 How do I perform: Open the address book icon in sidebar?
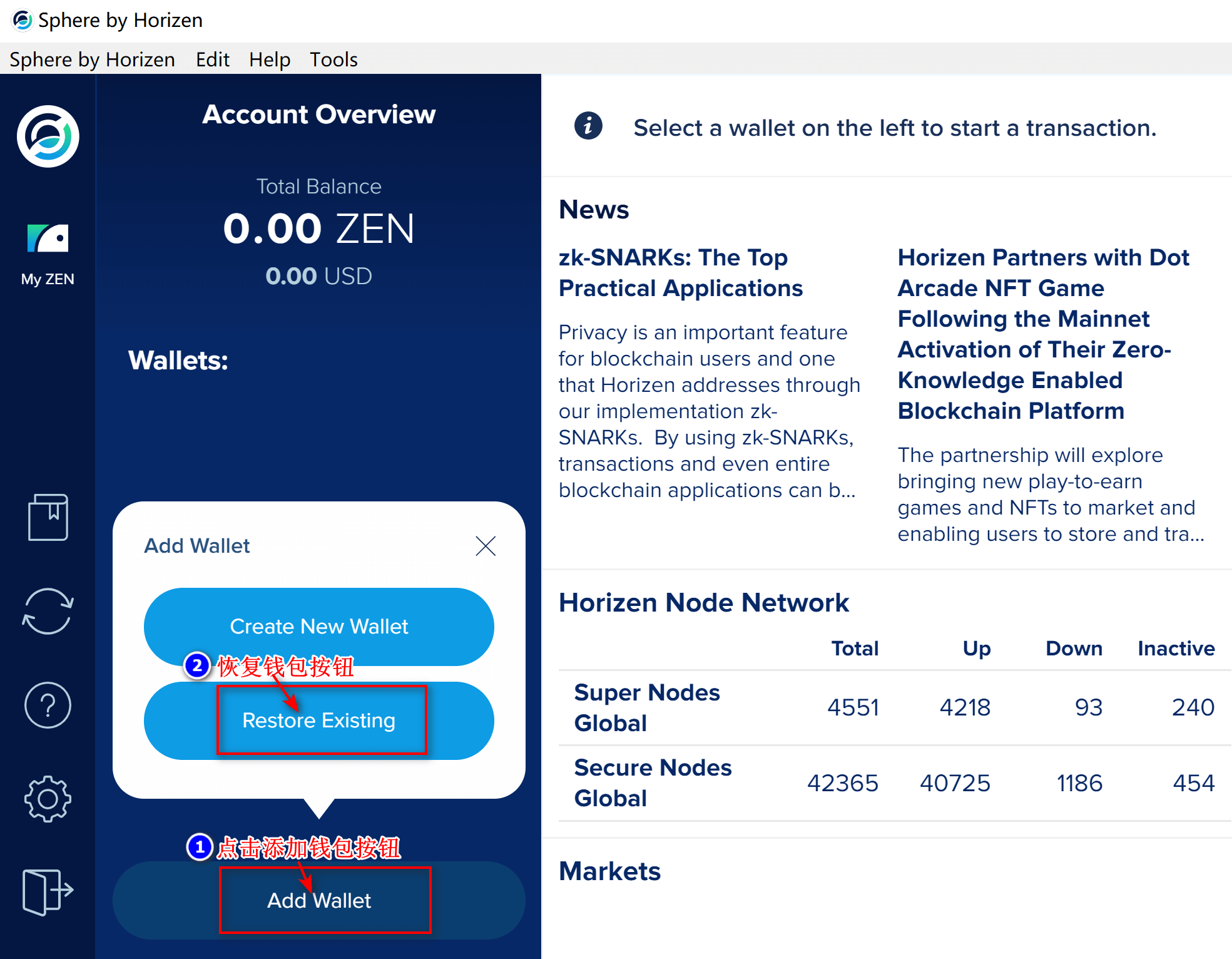pyautogui.click(x=48, y=517)
